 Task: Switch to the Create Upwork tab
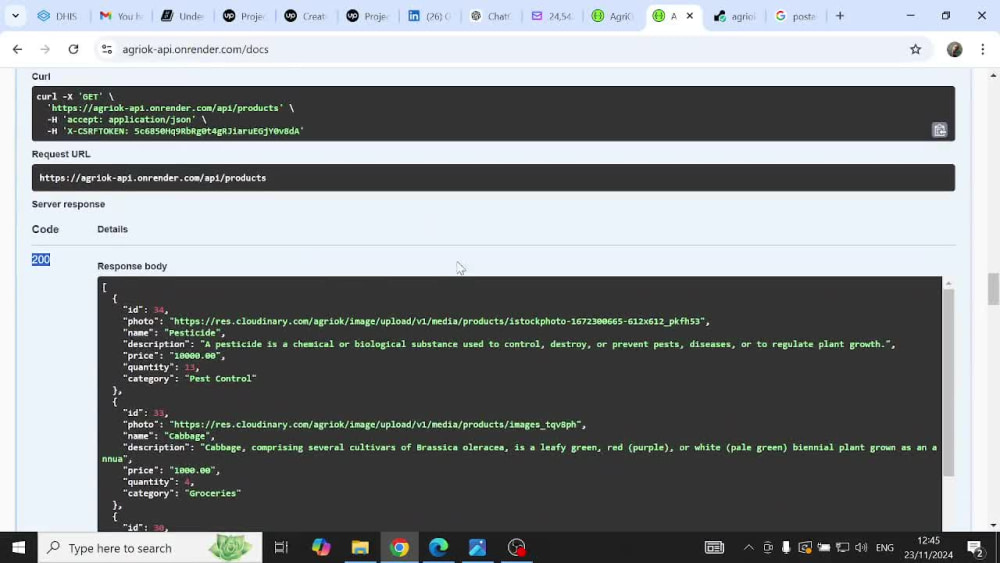pos(305,16)
